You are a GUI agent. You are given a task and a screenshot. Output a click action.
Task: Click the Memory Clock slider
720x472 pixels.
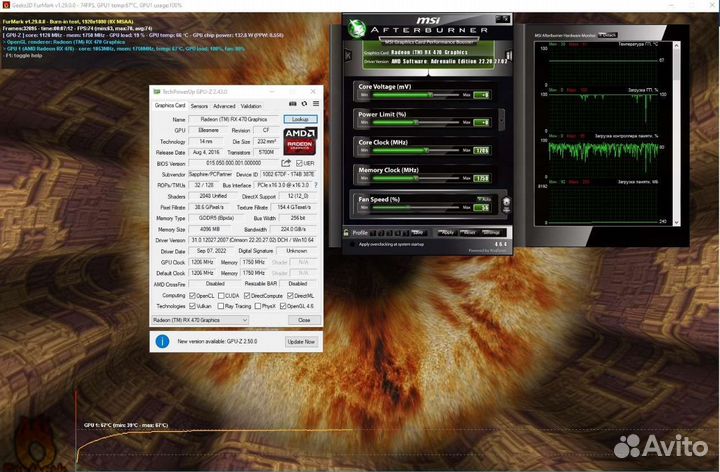coord(416,178)
